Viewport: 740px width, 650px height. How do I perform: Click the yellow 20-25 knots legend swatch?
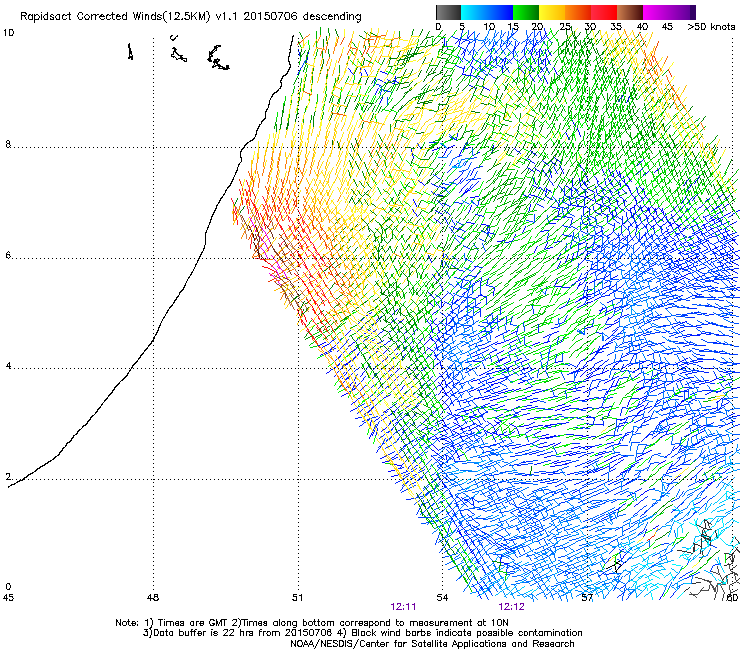[x=552, y=12]
